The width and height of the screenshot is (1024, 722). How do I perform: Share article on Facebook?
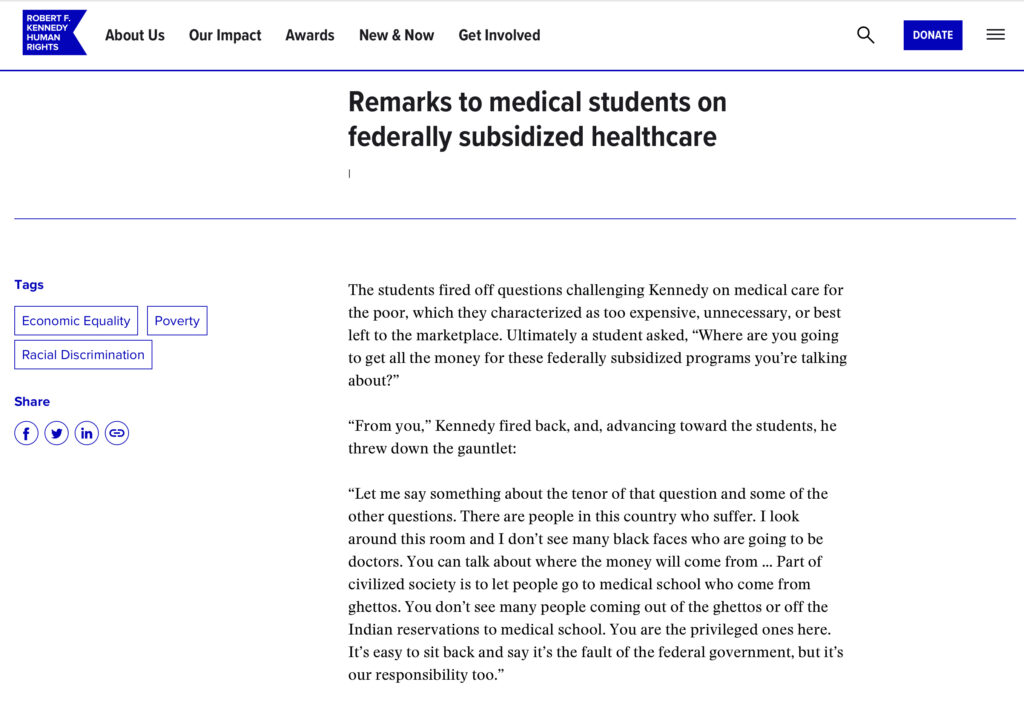click(26, 433)
